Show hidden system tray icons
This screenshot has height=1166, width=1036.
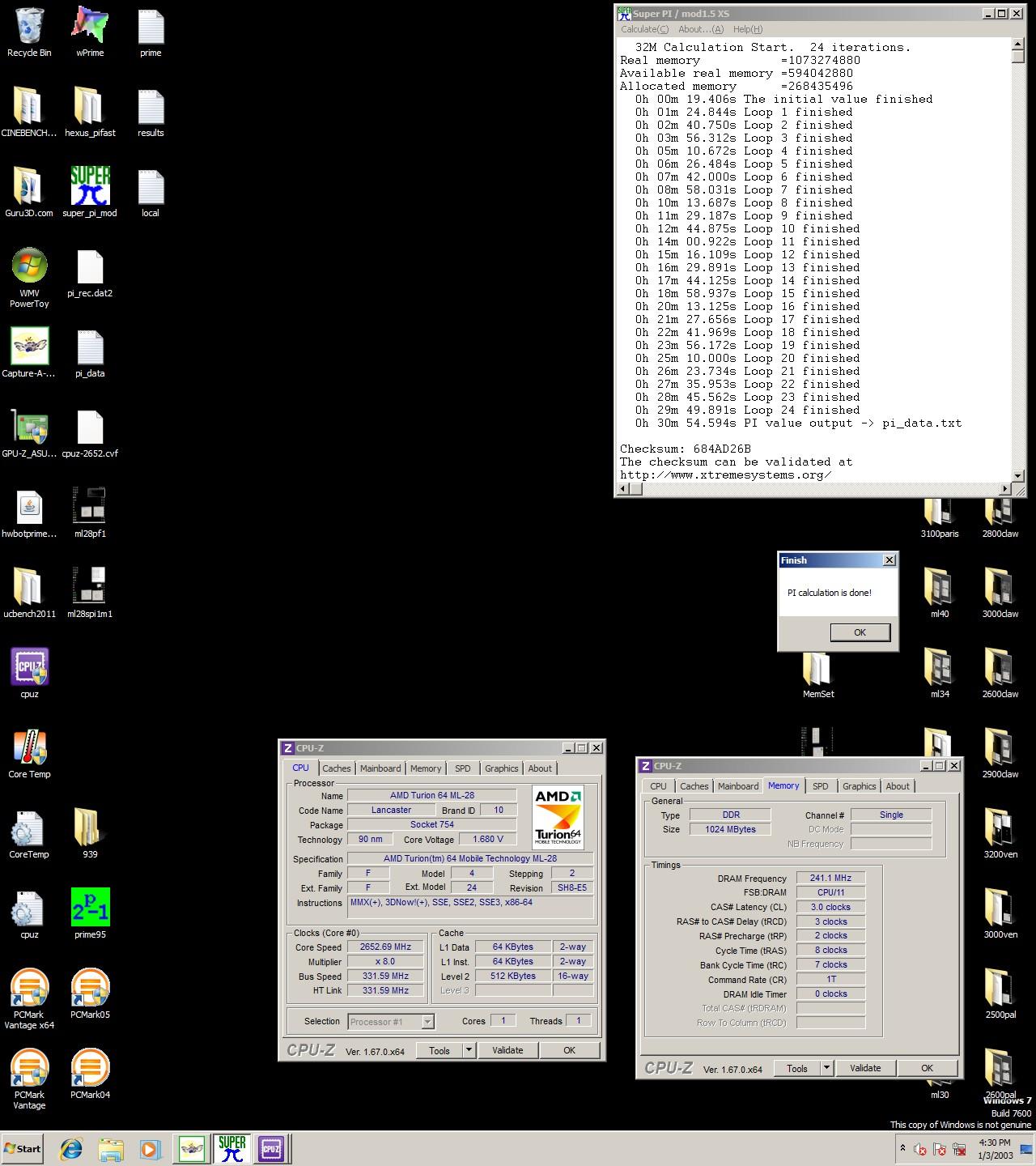tap(902, 1148)
